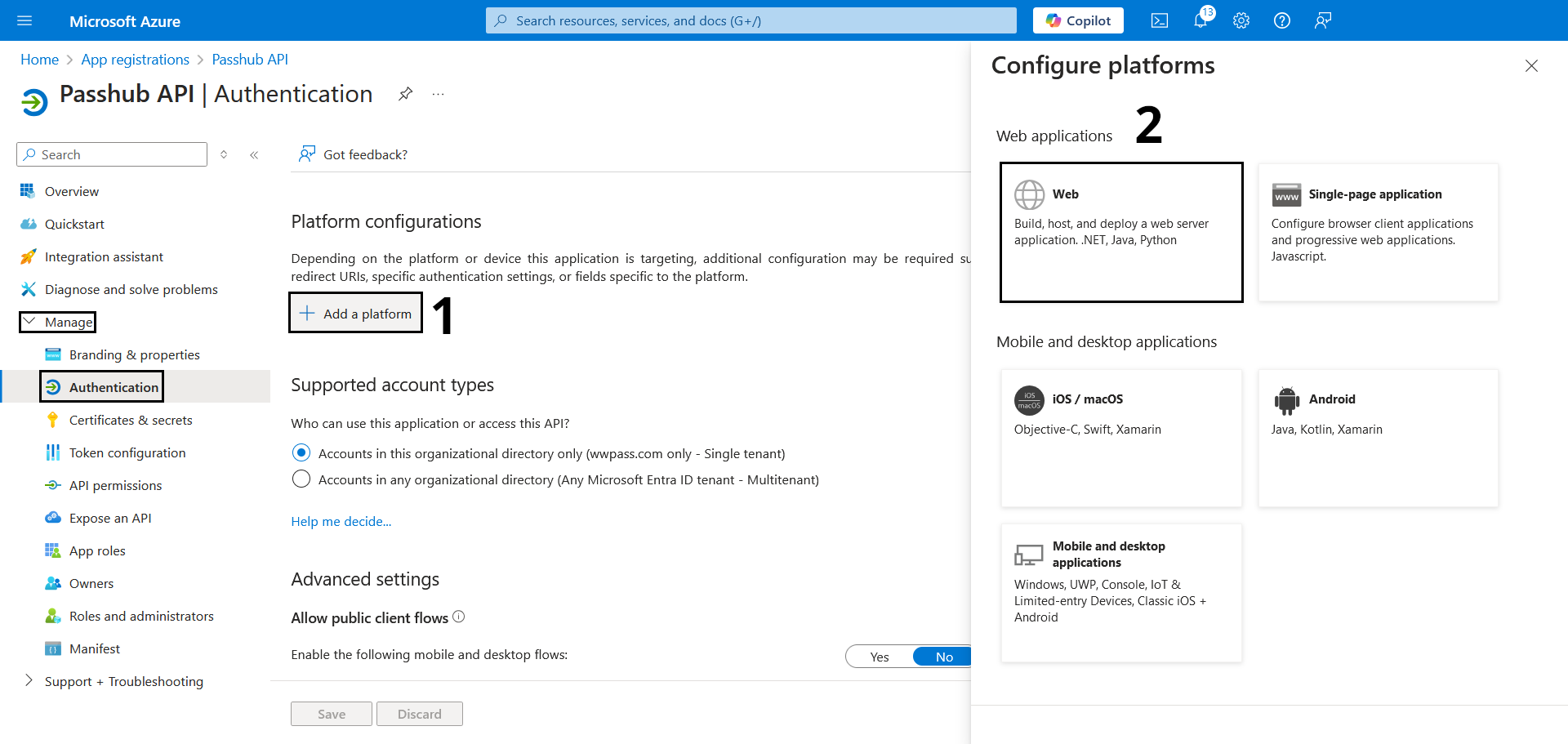Click the info icon beside Allow public client flows
This screenshot has width=1568, height=744.
(x=459, y=617)
